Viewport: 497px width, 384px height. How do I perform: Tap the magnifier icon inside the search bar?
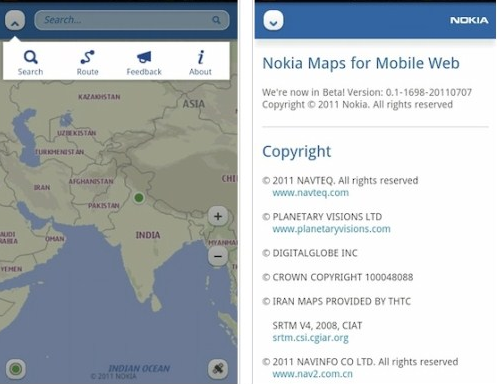[x=217, y=20]
